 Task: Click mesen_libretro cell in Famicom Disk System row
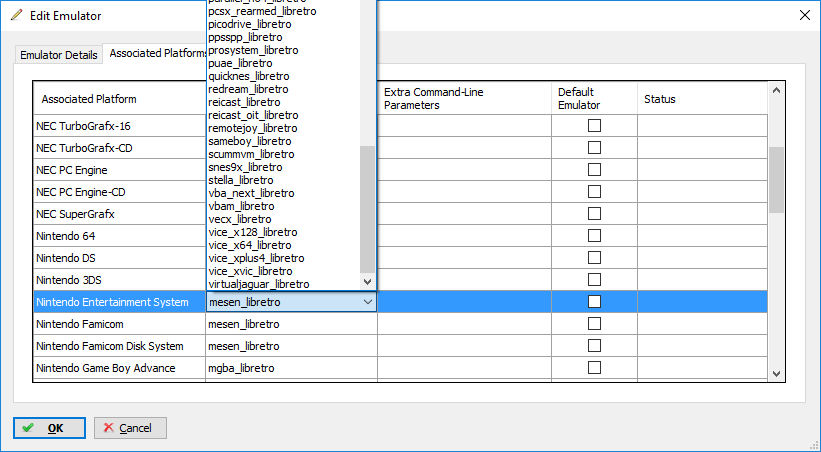click(x=291, y=346)
